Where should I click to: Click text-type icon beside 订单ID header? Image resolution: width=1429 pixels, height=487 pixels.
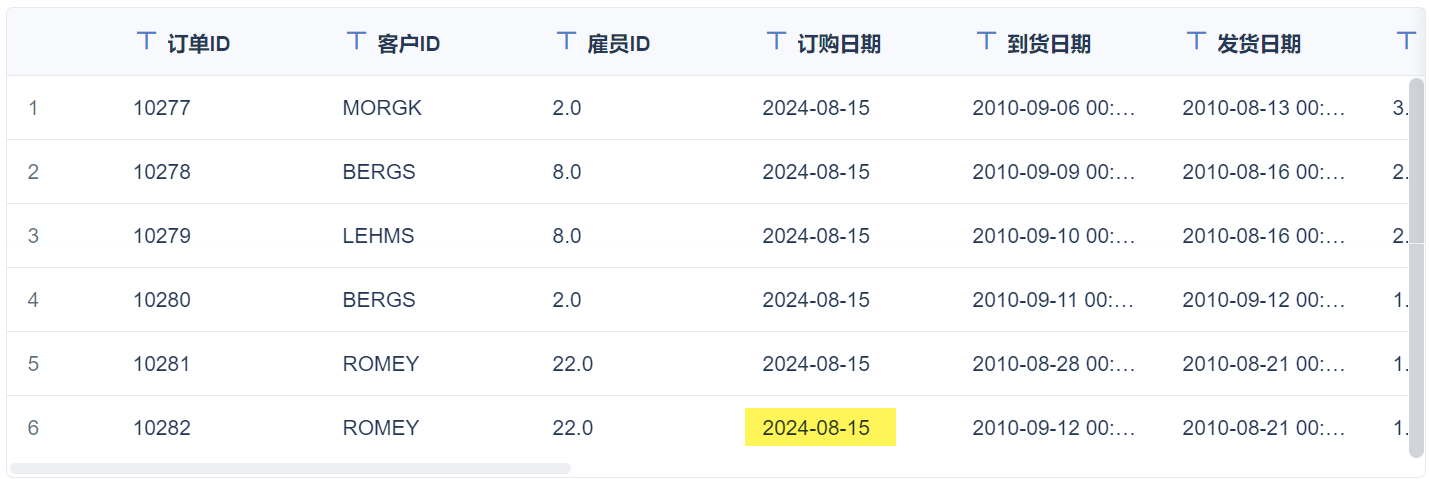click(146, 41)
